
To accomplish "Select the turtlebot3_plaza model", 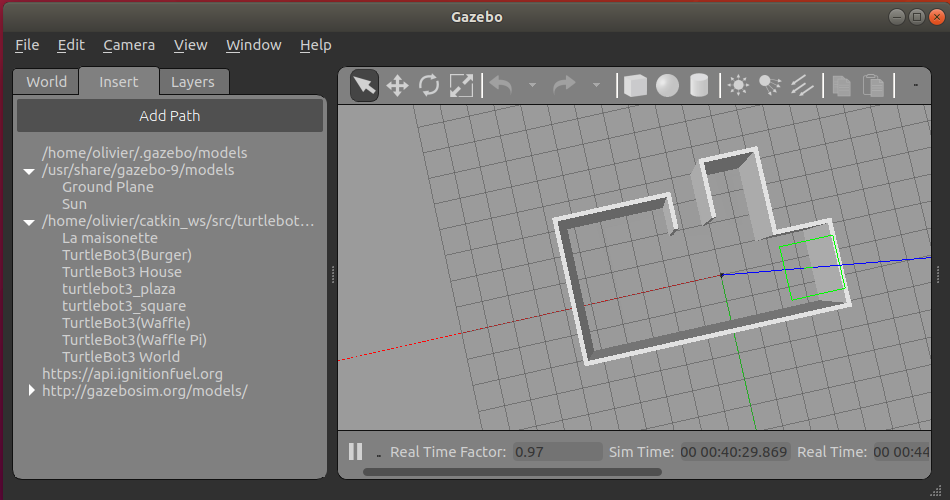I will pyautogui.click(x=119, y=288).
